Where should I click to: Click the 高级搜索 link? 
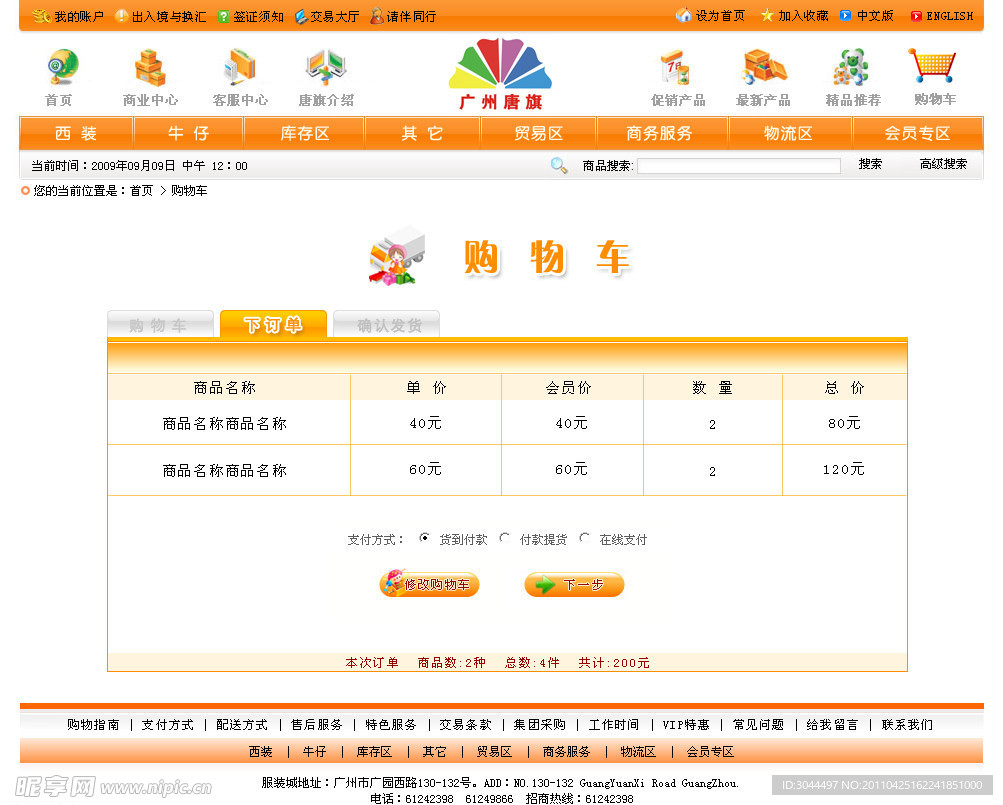coord(942,164)
